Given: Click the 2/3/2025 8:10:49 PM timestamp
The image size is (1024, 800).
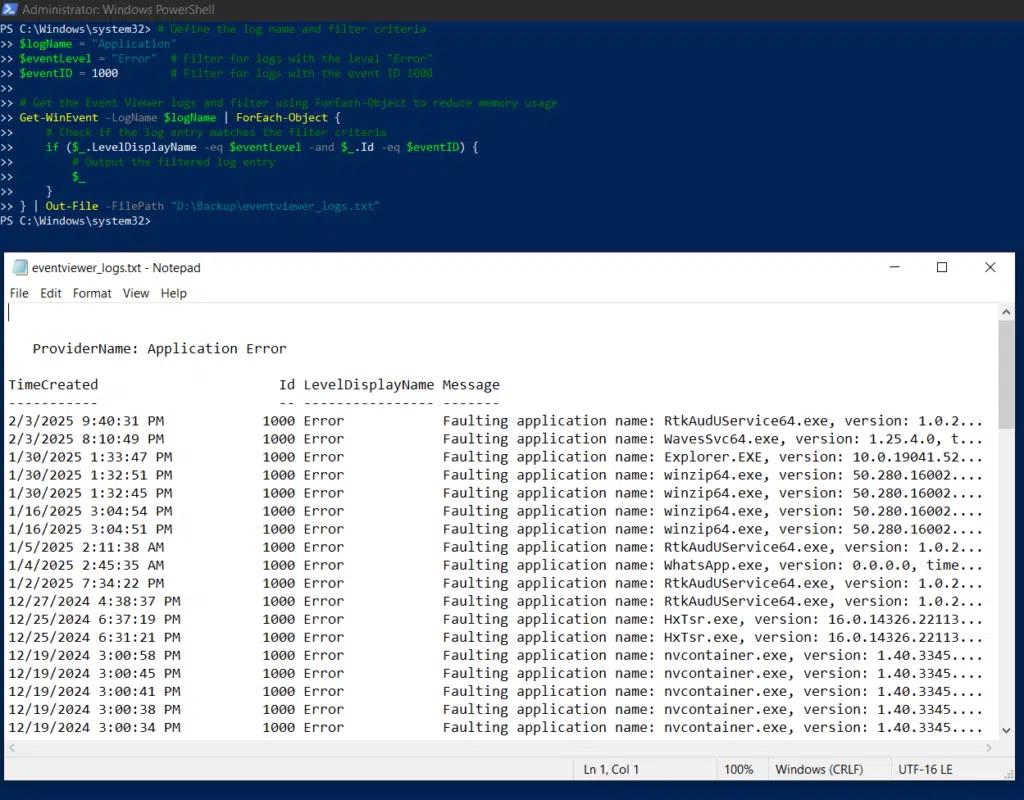Looking at the screenshot, I should (x=86, y=439).
